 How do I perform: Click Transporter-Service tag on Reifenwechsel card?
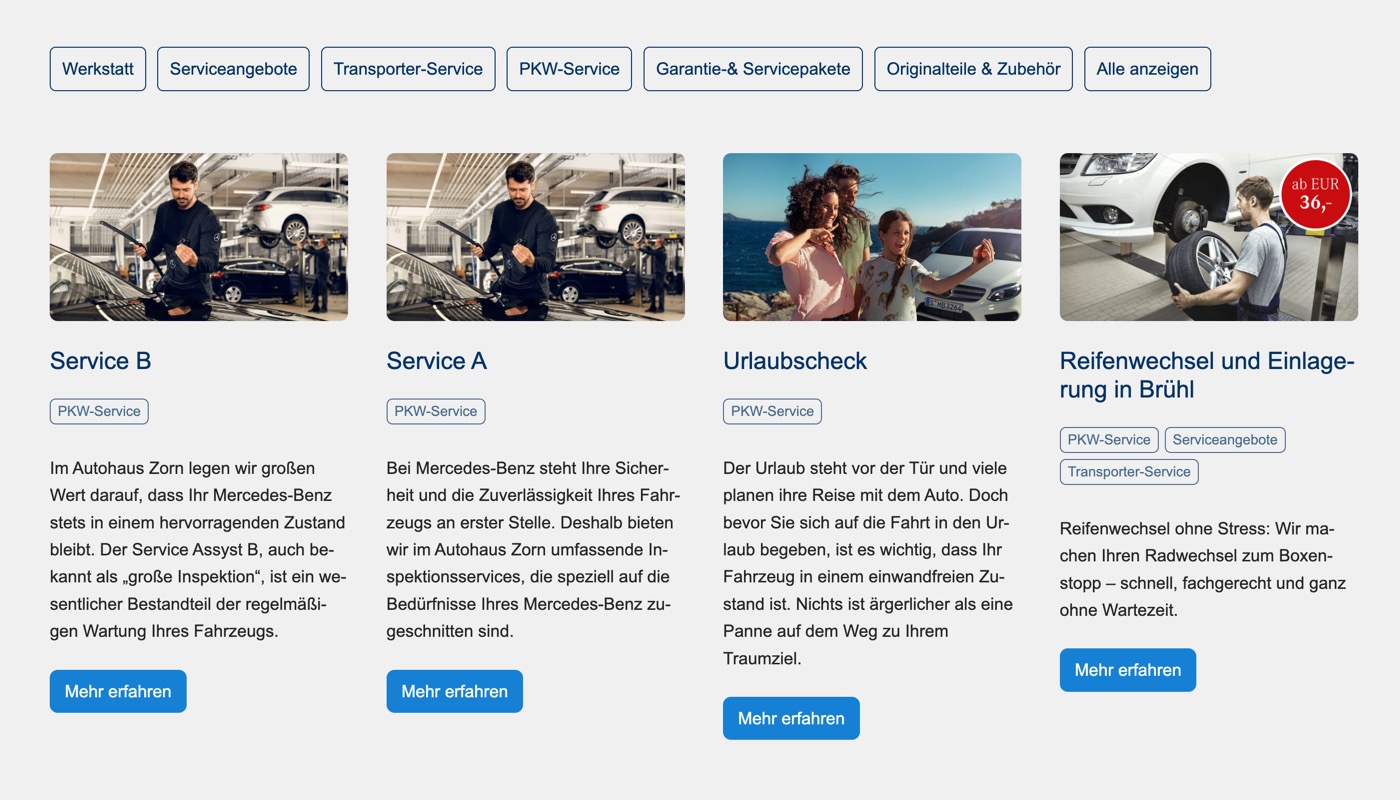[1129, 472]
